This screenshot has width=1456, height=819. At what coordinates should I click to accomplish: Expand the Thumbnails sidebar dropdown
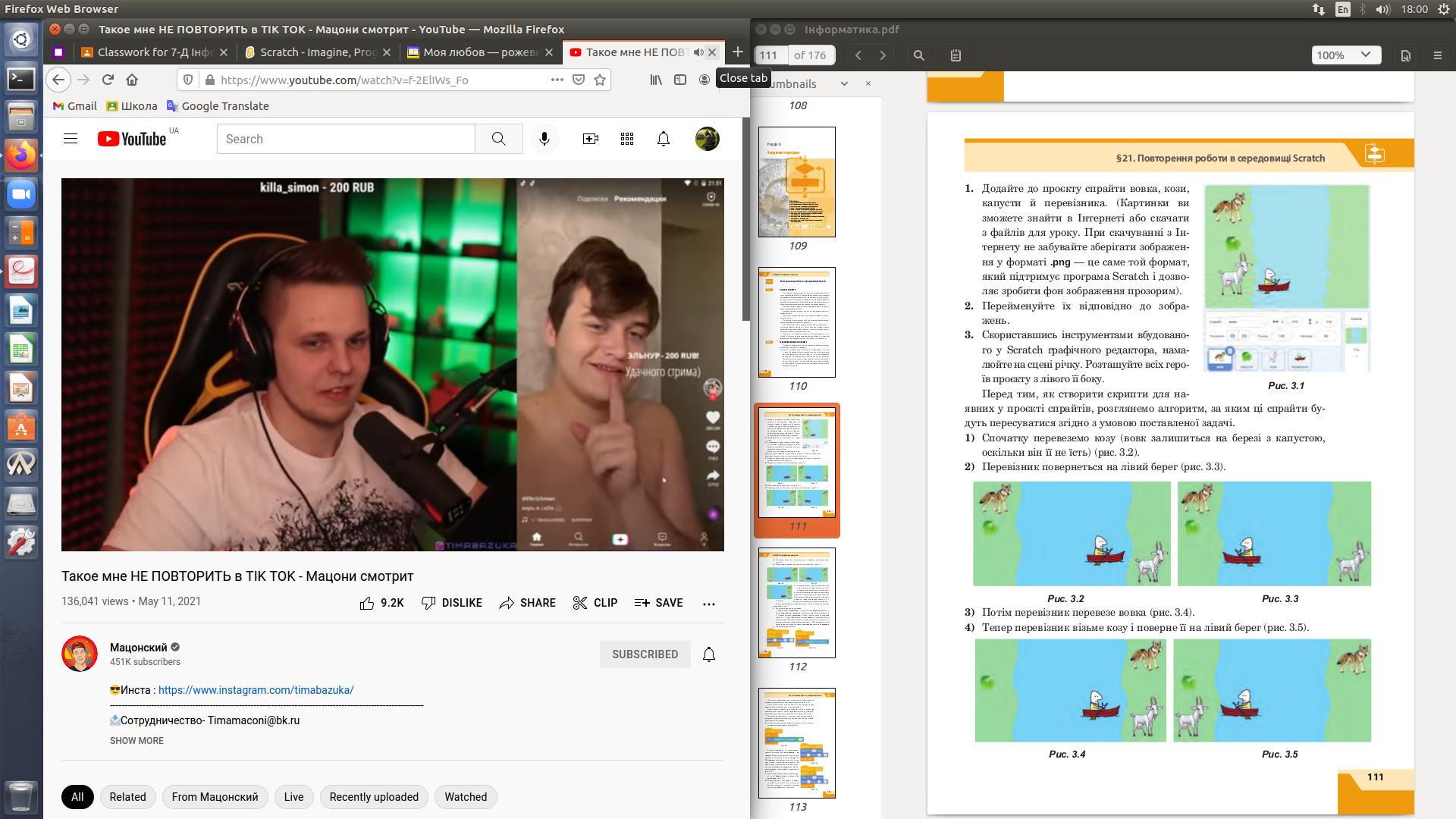(x=844, y=84)
